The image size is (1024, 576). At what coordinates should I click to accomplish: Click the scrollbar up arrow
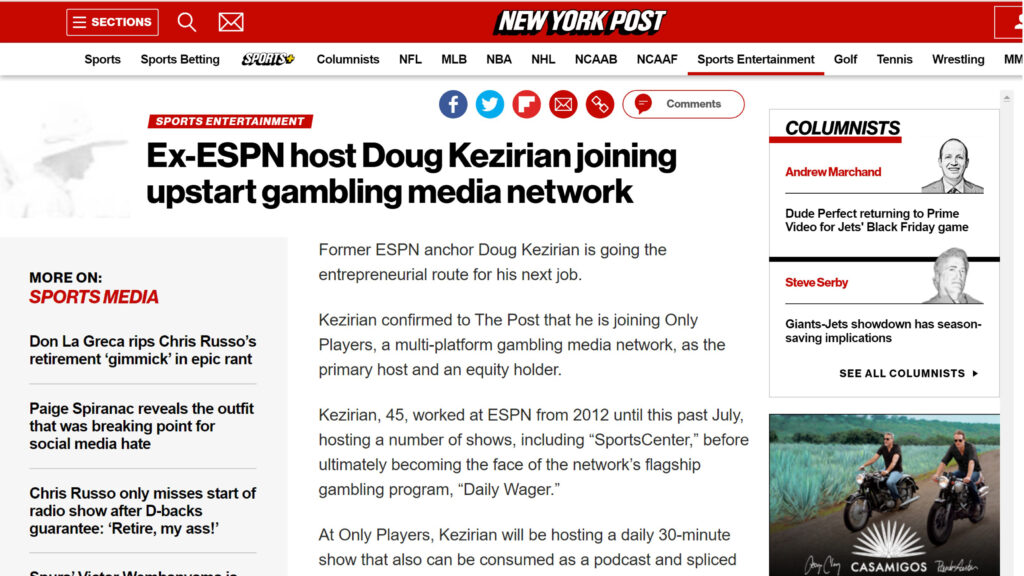tap(1007, 98)
